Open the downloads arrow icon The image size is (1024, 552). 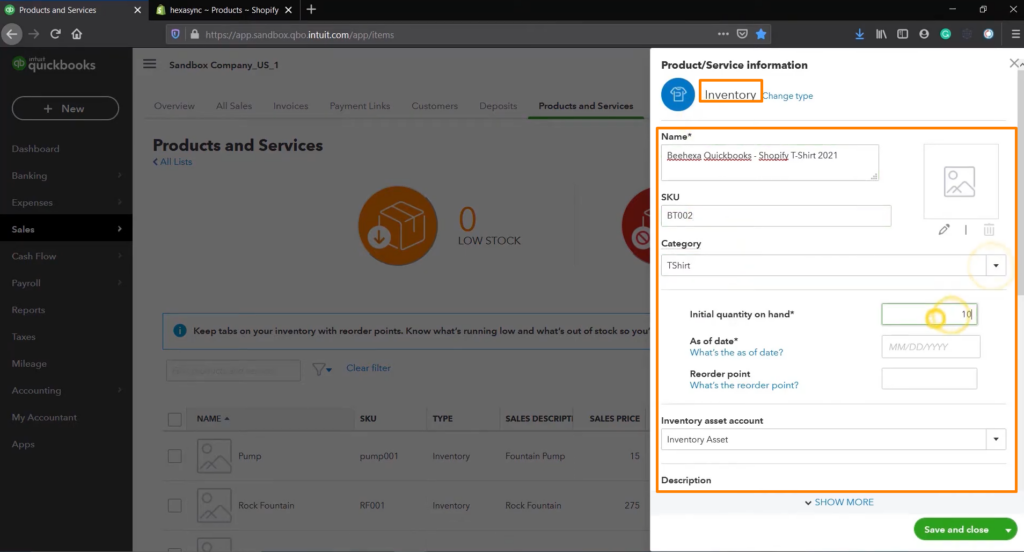pyautogui.click(x=859, y=34)
